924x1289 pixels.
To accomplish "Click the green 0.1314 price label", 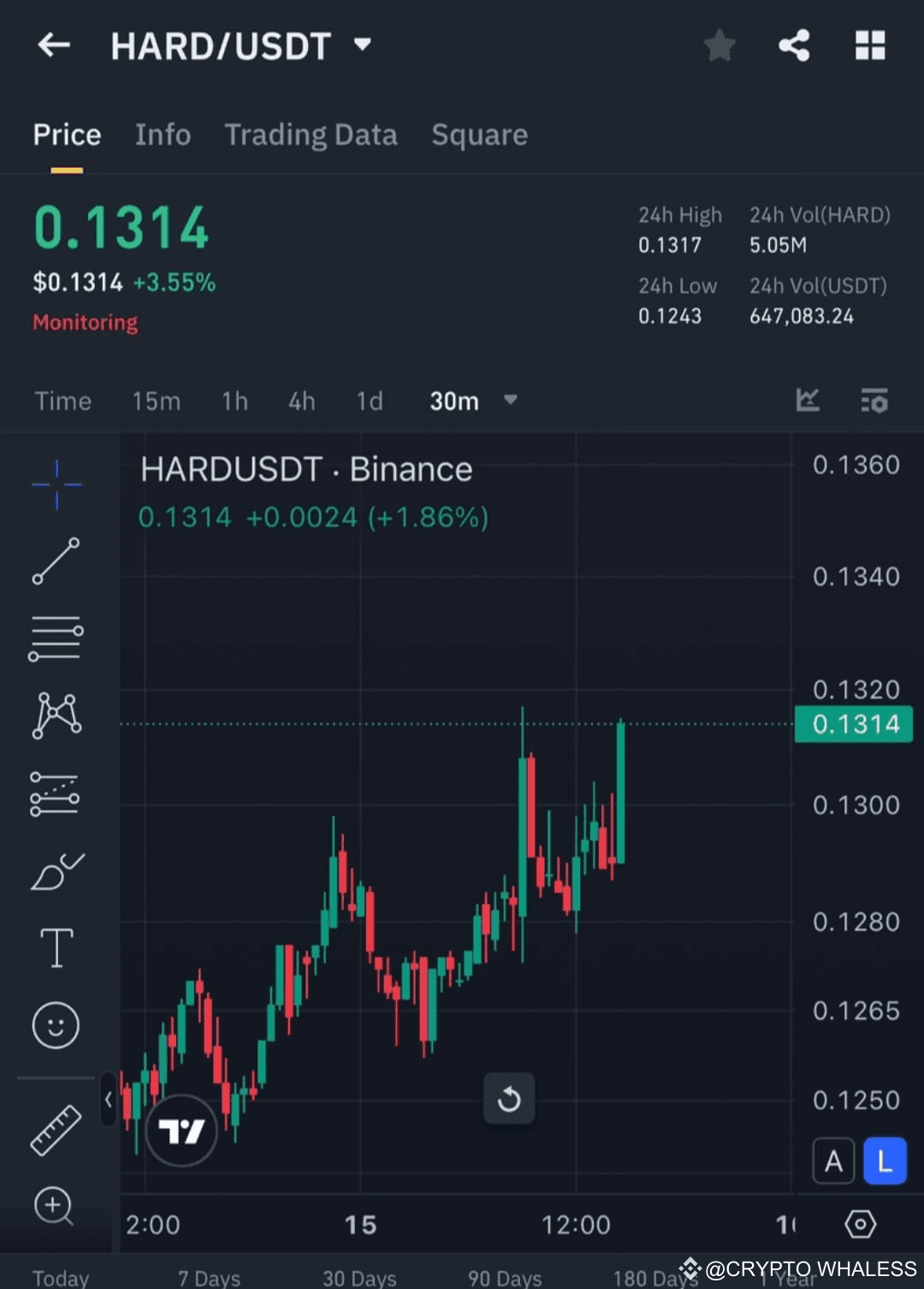I will click(x=853, y=724).
